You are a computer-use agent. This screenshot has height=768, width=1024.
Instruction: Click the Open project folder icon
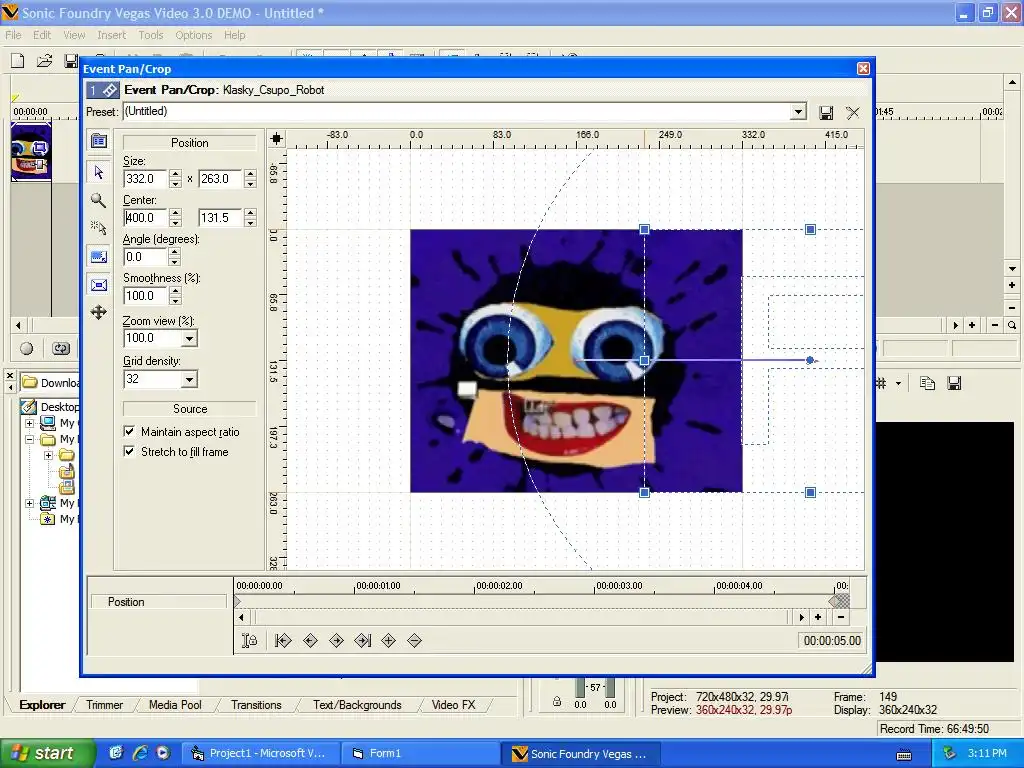pos(44,61)
